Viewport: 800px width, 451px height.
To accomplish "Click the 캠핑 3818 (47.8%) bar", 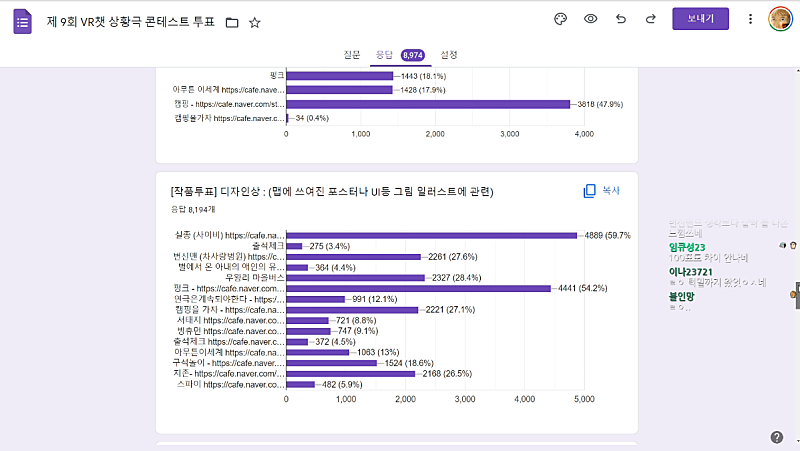I will tap(428, 103).
